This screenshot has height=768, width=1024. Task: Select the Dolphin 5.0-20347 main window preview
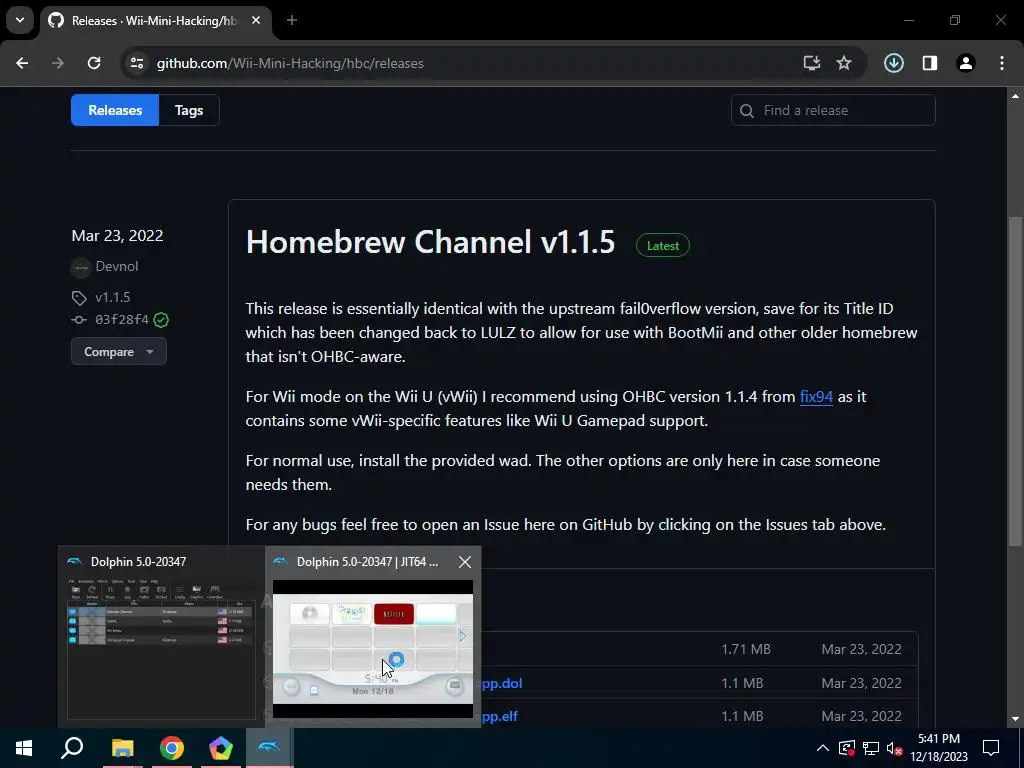coord(161,637)
